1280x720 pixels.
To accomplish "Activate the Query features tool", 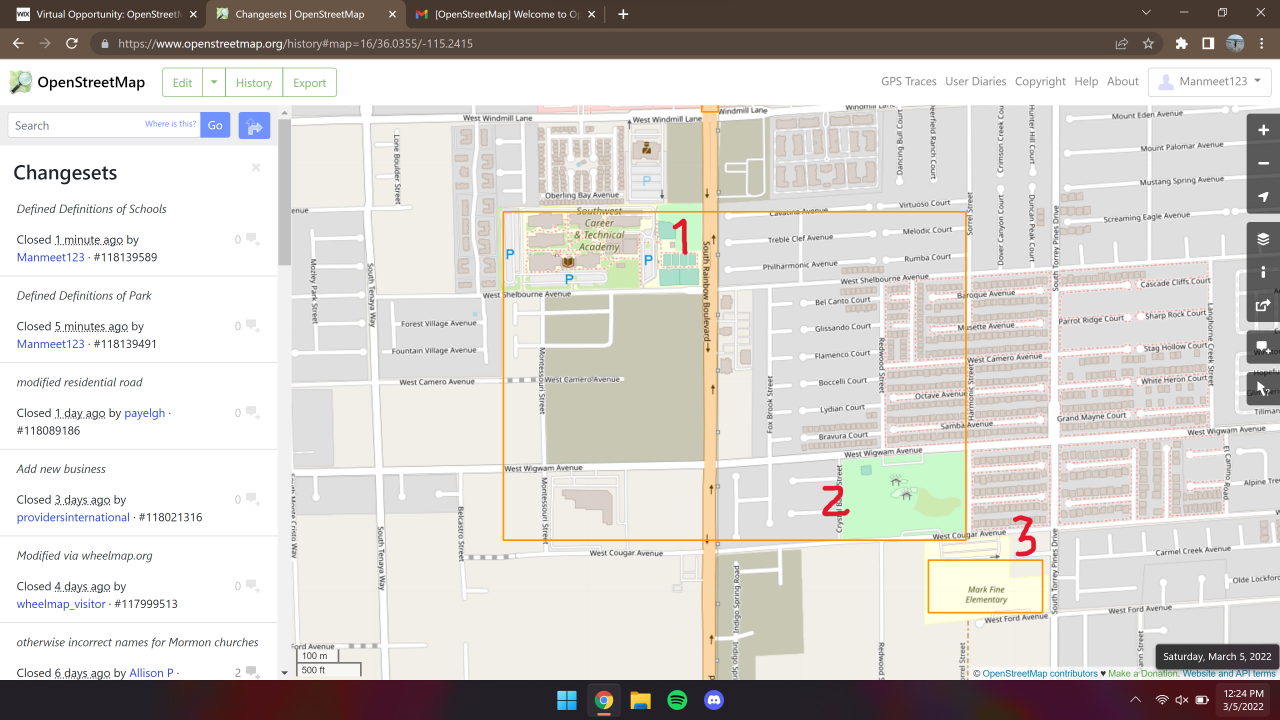I will click(x=1263, y=387).
